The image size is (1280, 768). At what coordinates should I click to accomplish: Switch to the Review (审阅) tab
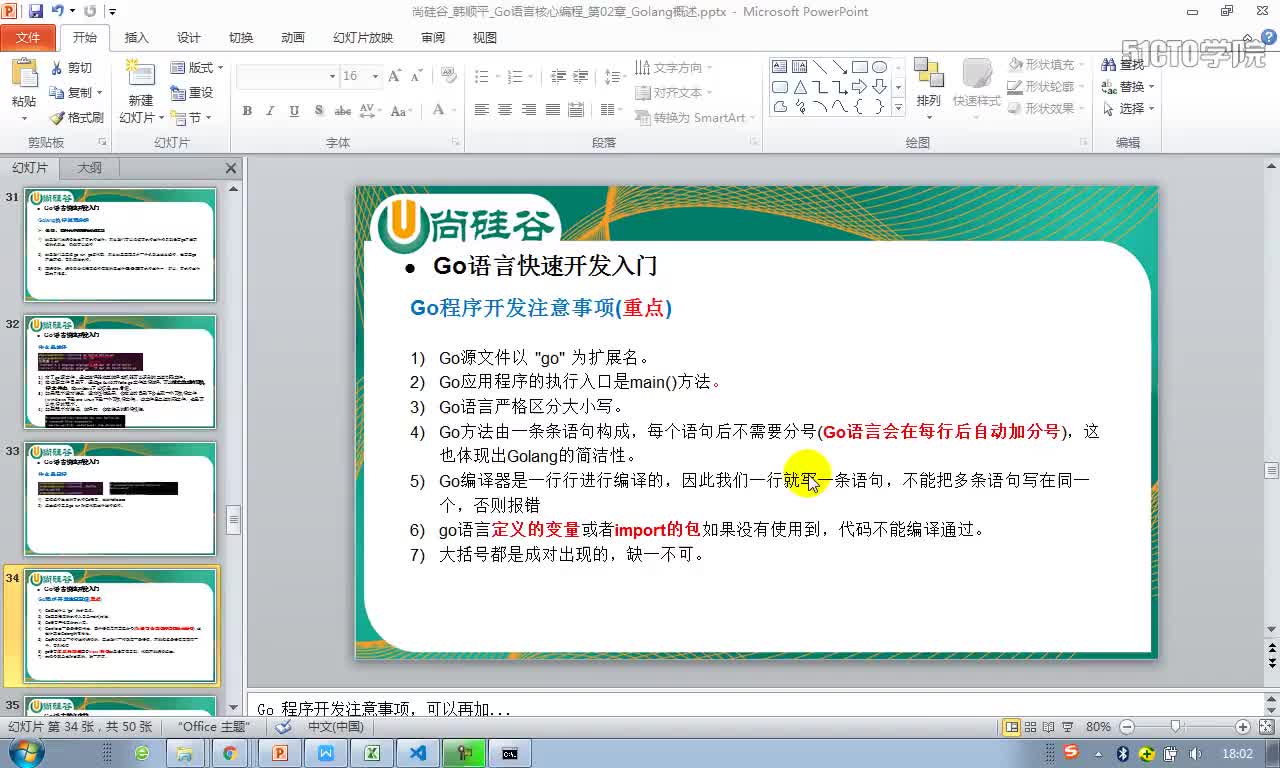pyautogui.click(x=433, y=38)
